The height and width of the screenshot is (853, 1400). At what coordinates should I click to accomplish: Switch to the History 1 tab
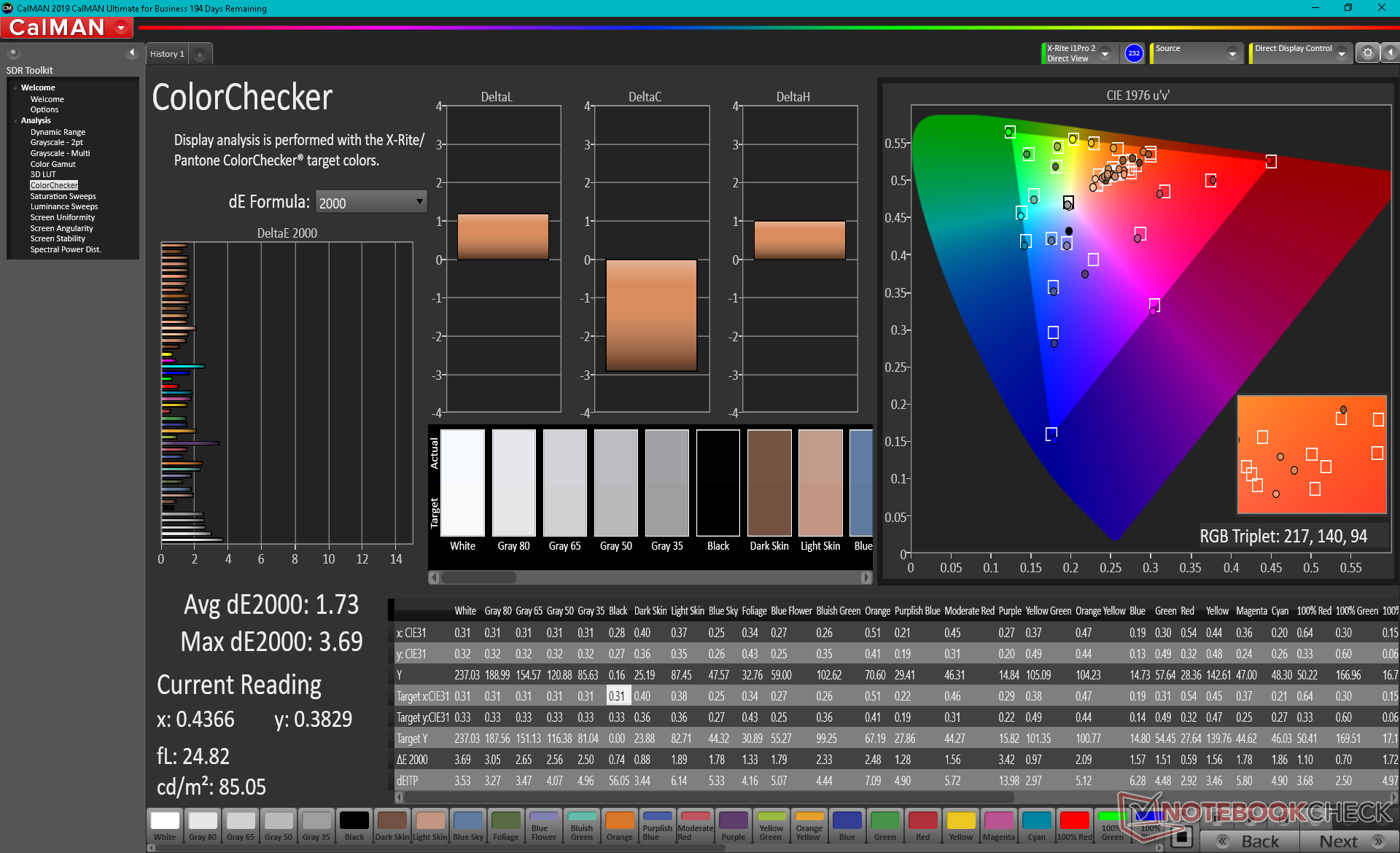(x=167, y=54)
